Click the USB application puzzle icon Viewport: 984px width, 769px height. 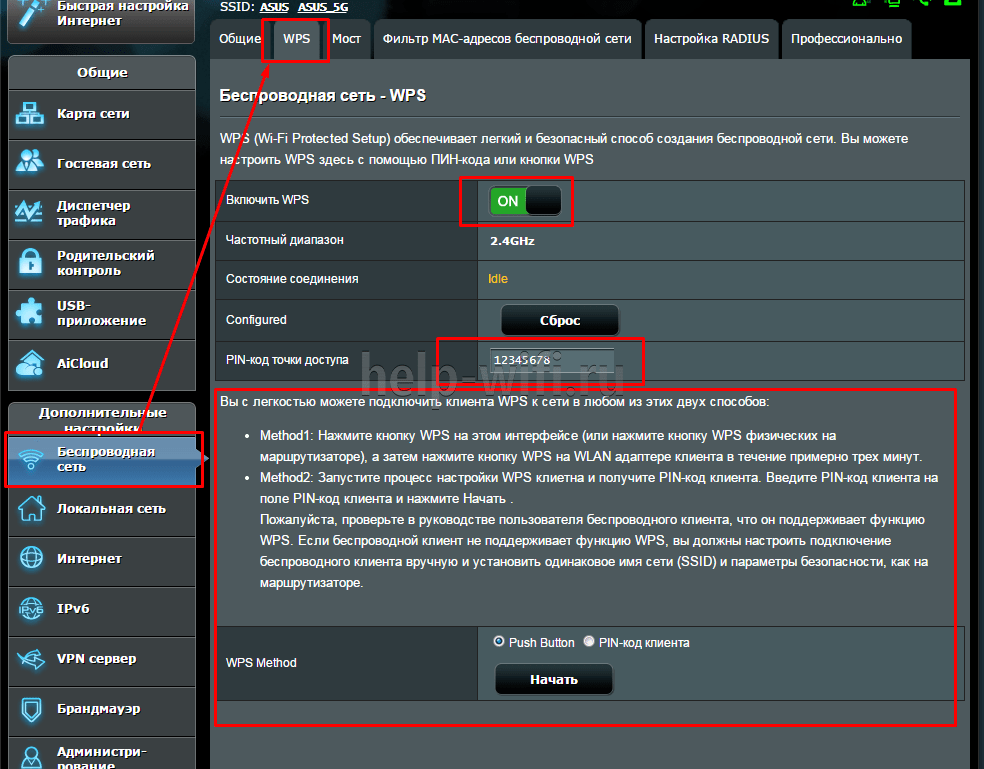[x=30, y=313]
